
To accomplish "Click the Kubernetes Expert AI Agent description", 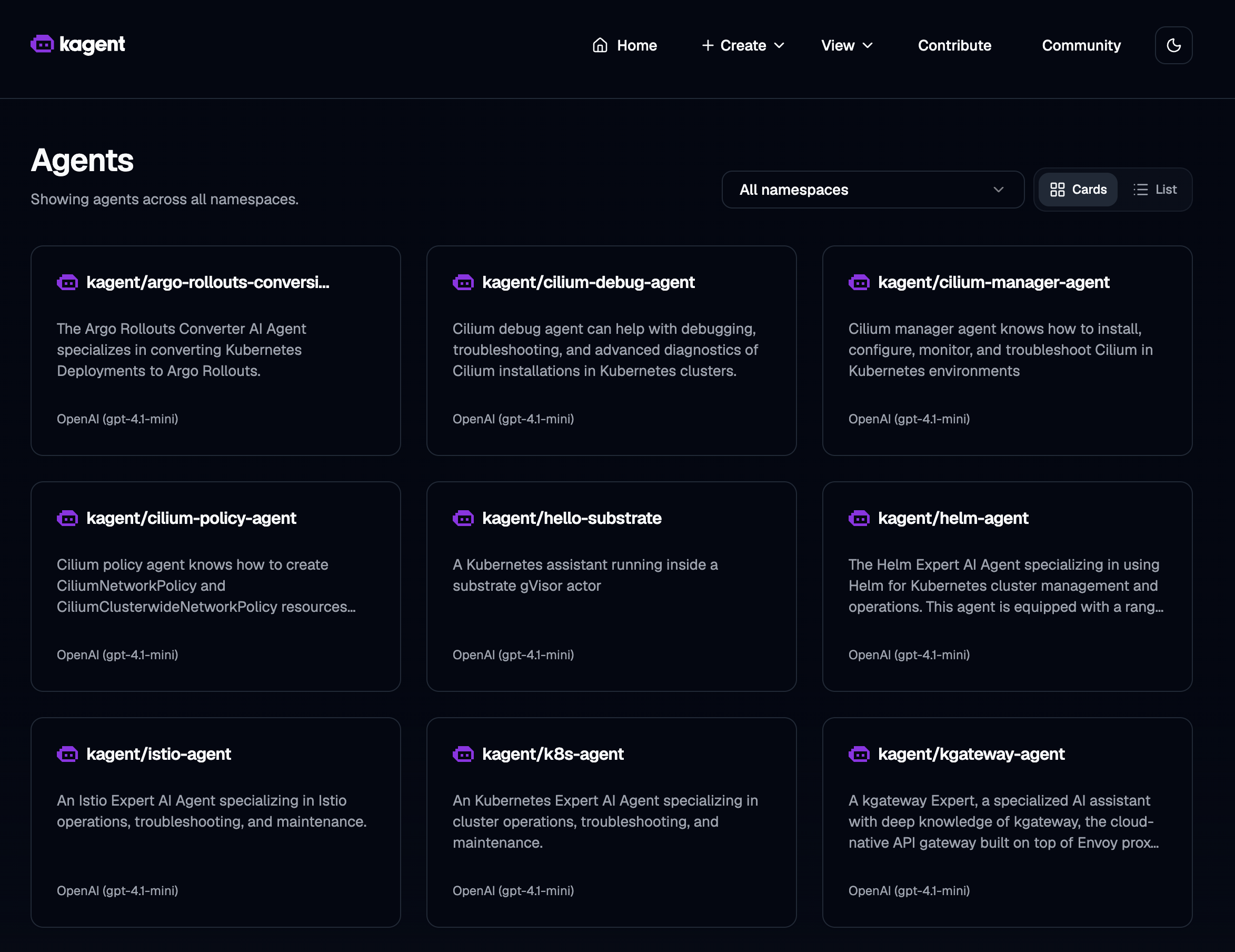I will [x=605, y=821].
